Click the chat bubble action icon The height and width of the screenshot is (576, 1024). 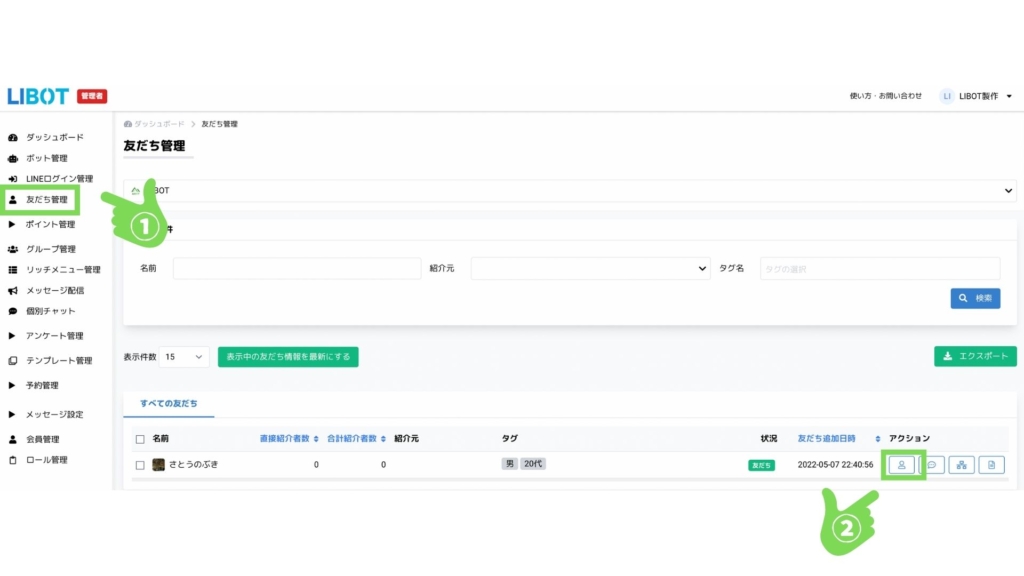(932, 465)
